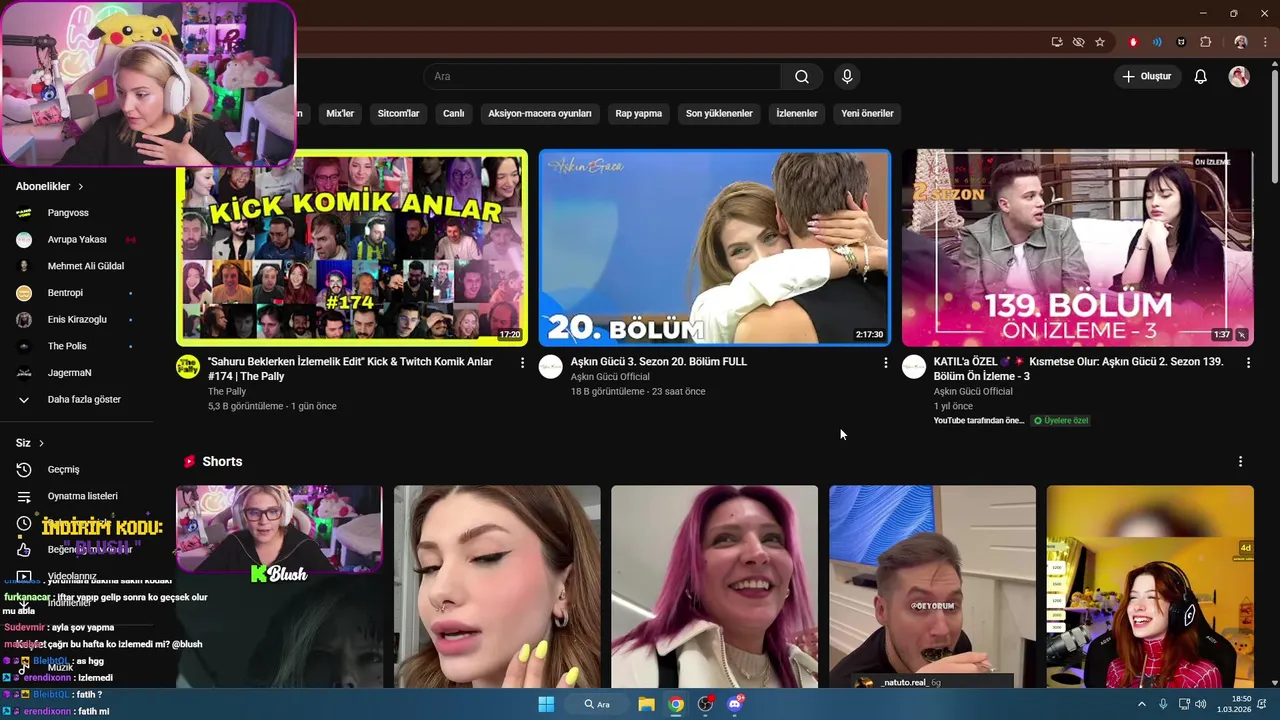Click install app icon in address bar
This screenshot has width=1280, height=720.
click(x=1057, y=42)
